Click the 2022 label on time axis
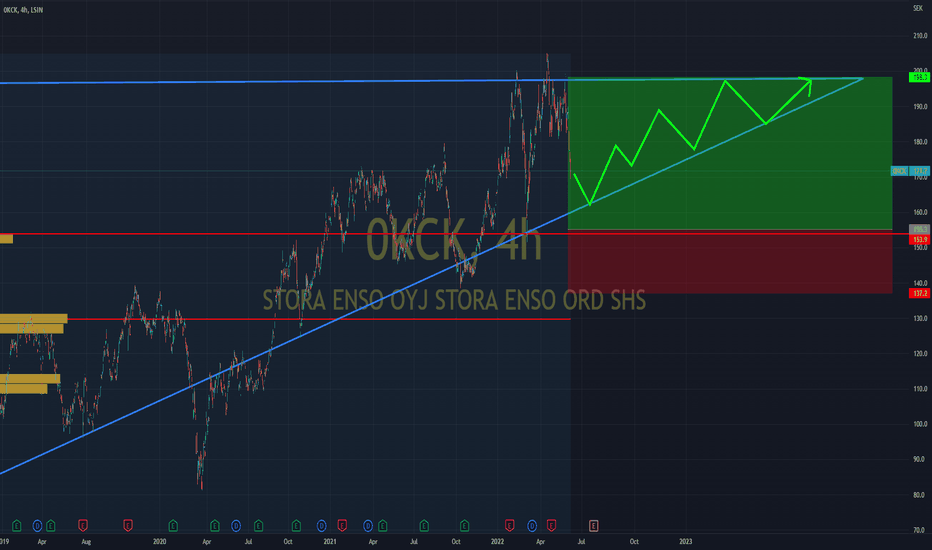932x550 pixels. (498, 542)
